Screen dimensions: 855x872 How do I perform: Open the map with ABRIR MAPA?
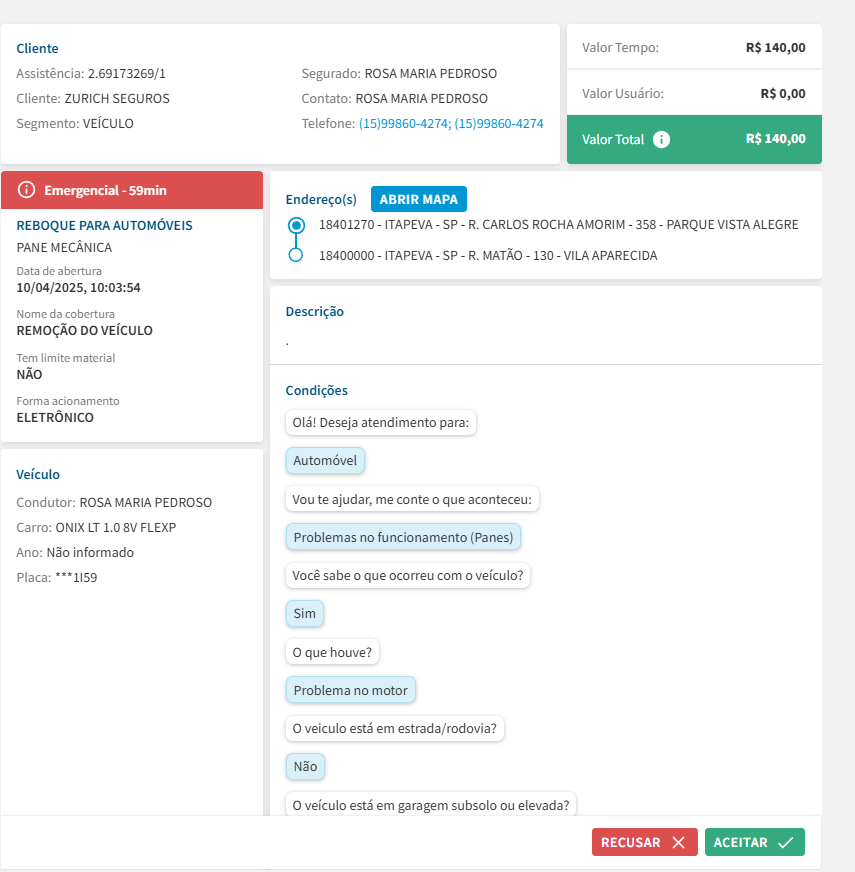418,199
